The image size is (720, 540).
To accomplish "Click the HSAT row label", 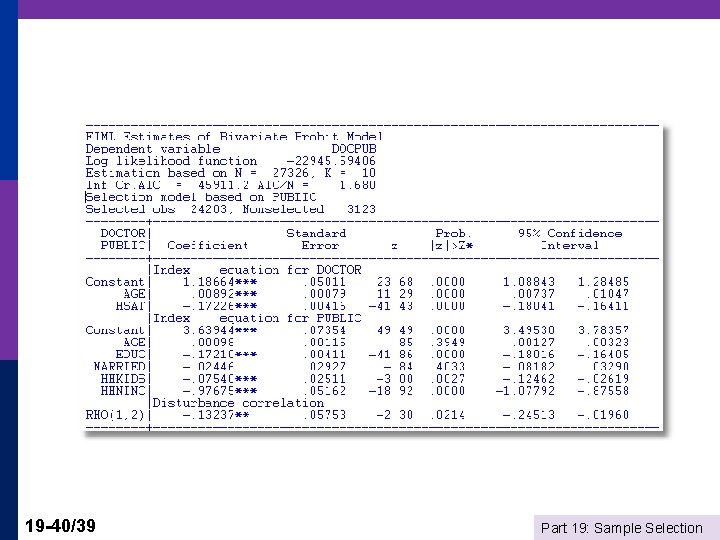I will click(130, 306).
